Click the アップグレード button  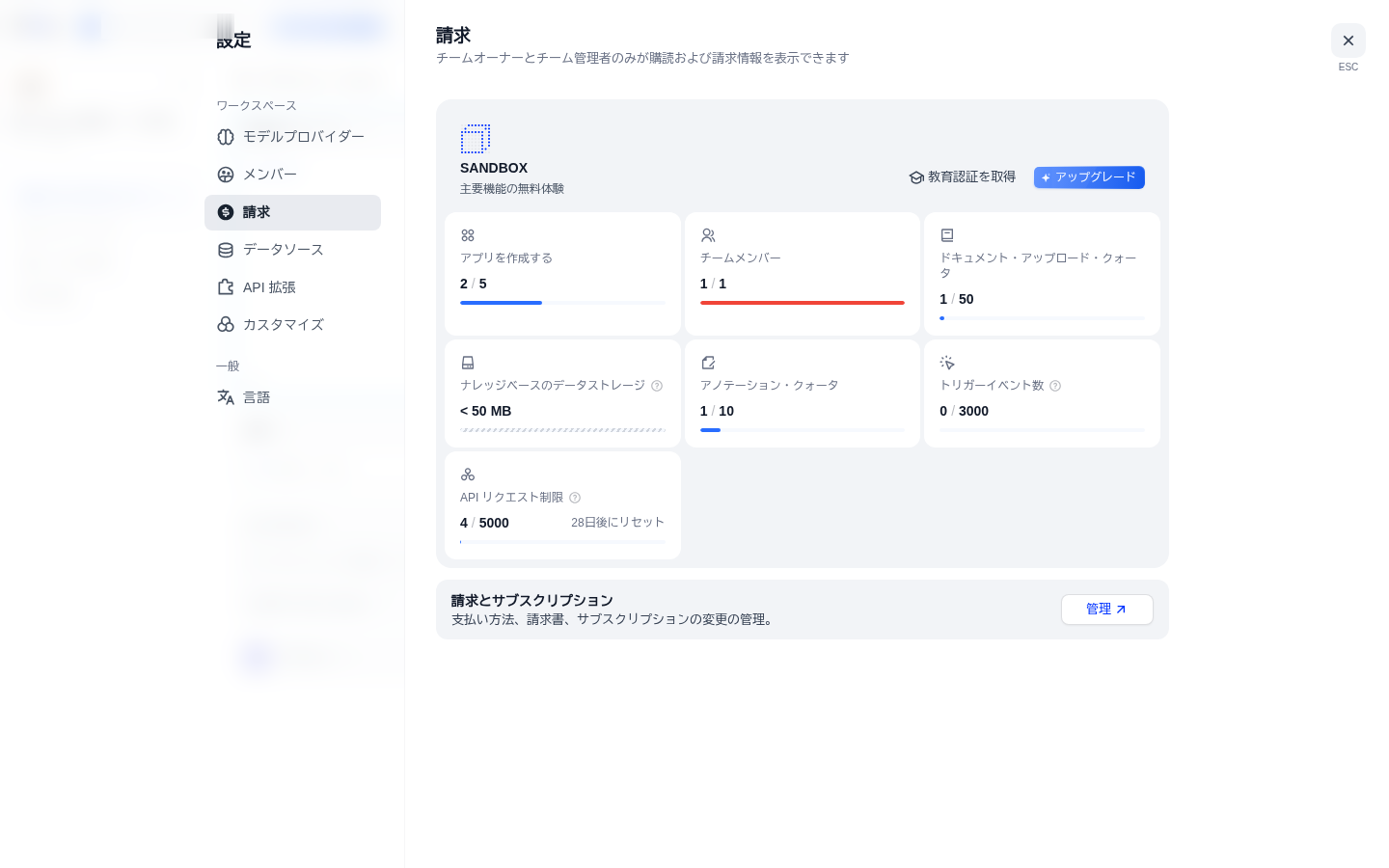tap(1089, 177)
